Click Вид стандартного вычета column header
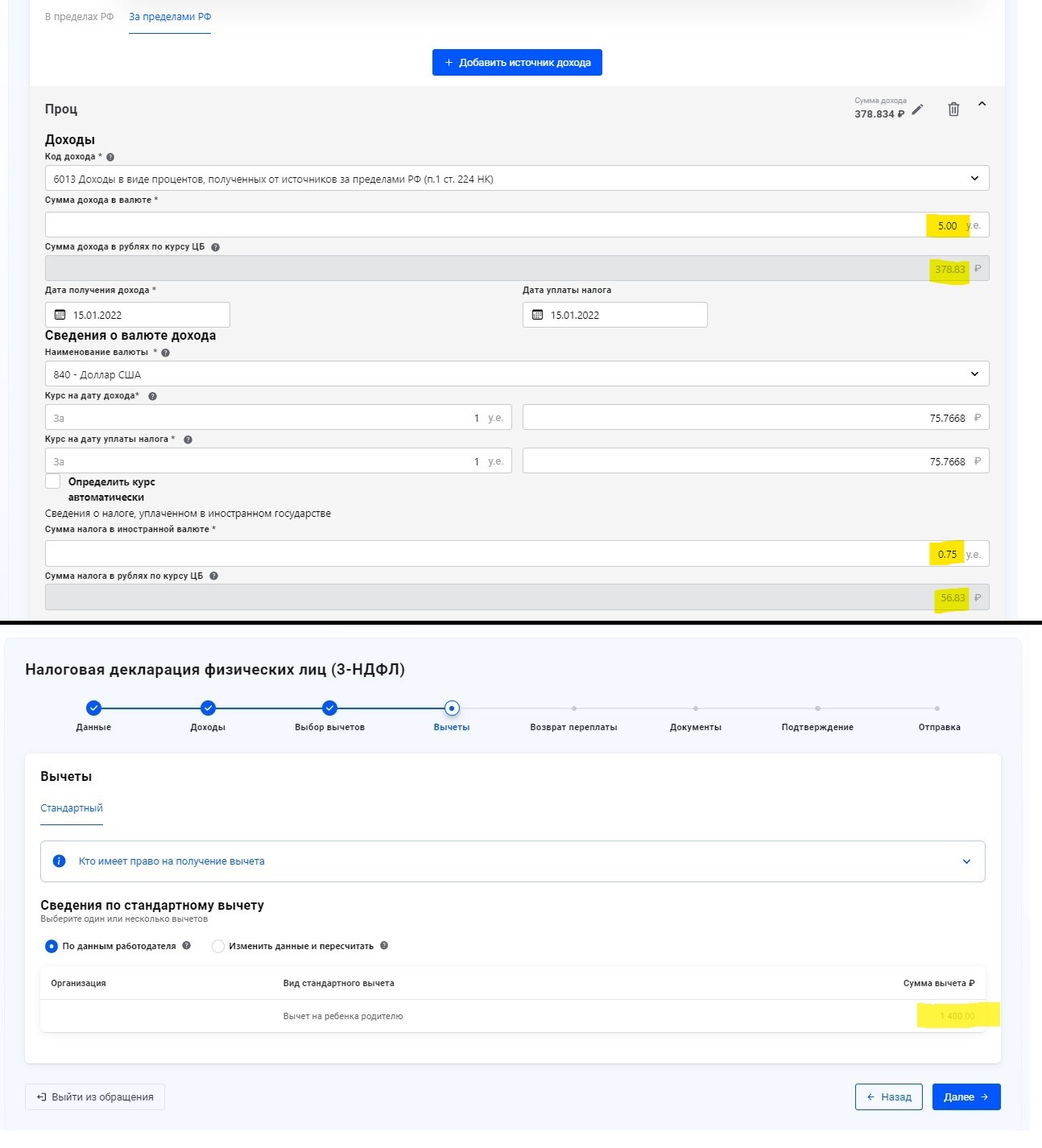 point(338,983)
